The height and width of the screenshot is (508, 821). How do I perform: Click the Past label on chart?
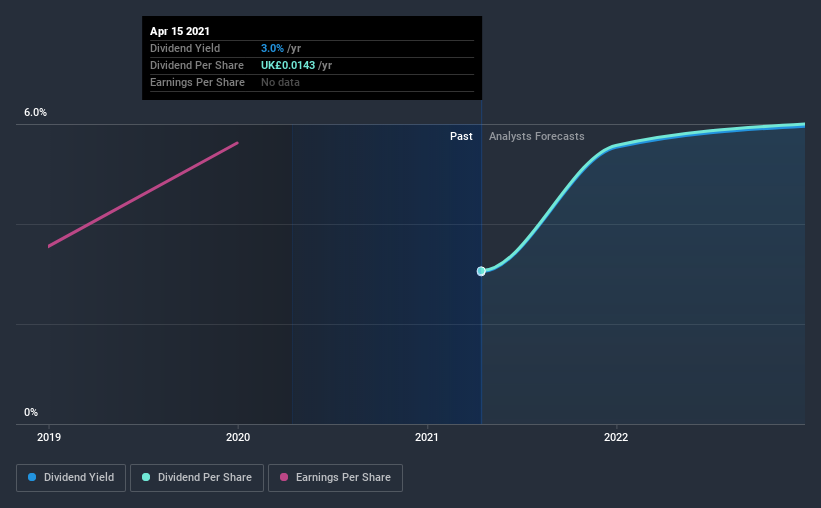click(461, 136)
